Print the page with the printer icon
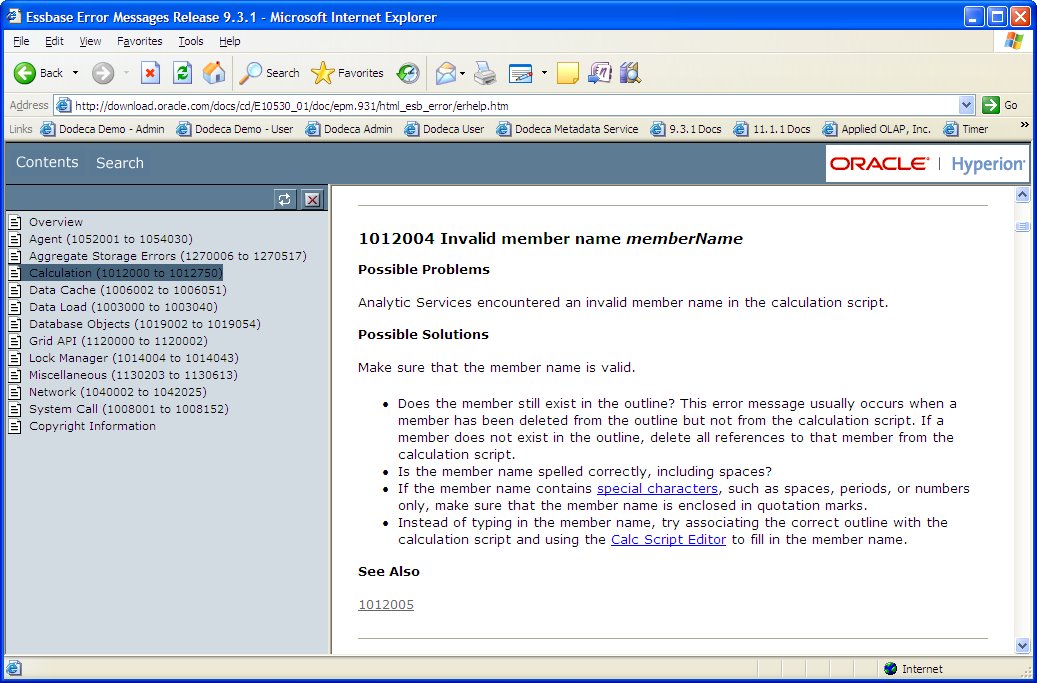 click(x=485, y=73)
